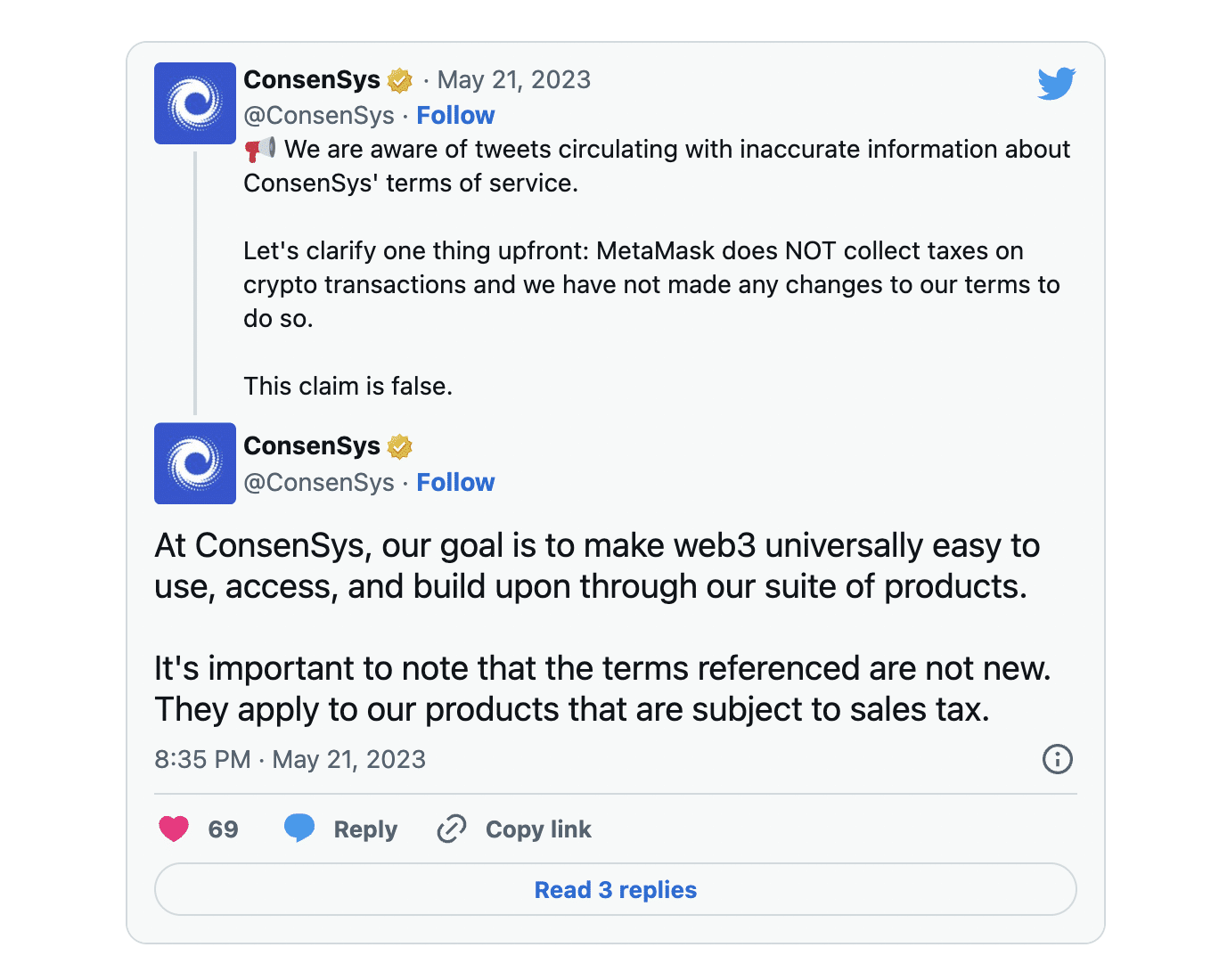Viewport: 1219px width, 980px height.
Task: Click the verified badge on the second tweet
Action: 398,446
